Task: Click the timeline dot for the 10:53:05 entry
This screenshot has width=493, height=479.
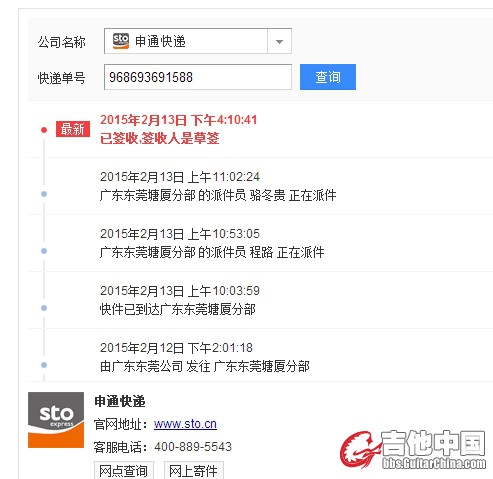Action: pos(44,251)
